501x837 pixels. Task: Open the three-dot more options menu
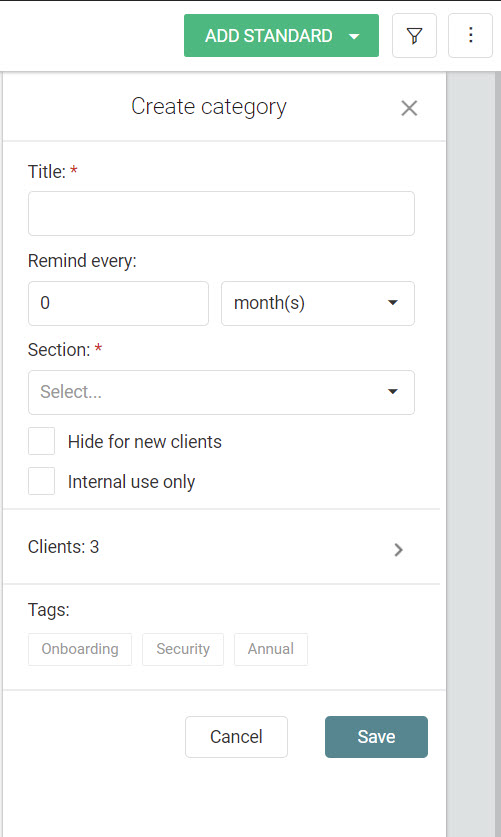click(470, 36)
